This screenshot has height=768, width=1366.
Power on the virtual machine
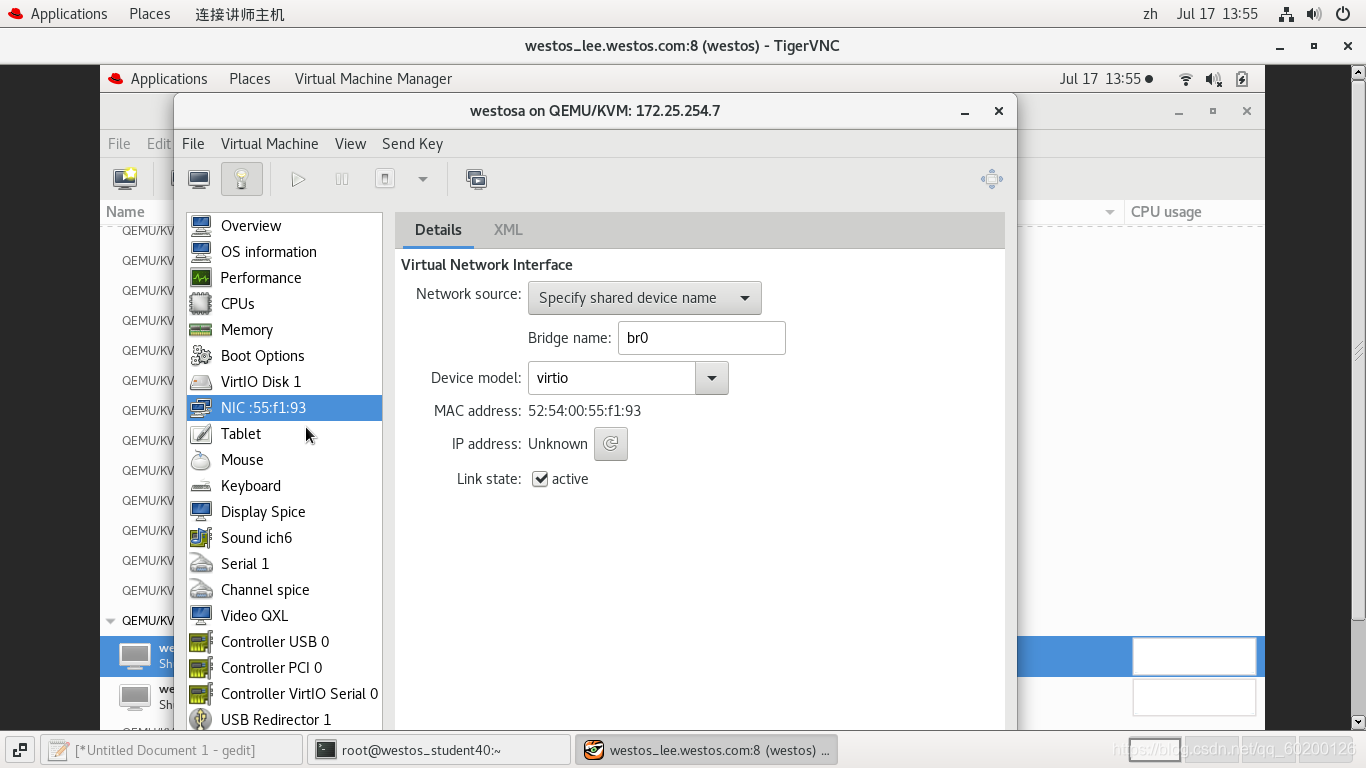(298, 179)
